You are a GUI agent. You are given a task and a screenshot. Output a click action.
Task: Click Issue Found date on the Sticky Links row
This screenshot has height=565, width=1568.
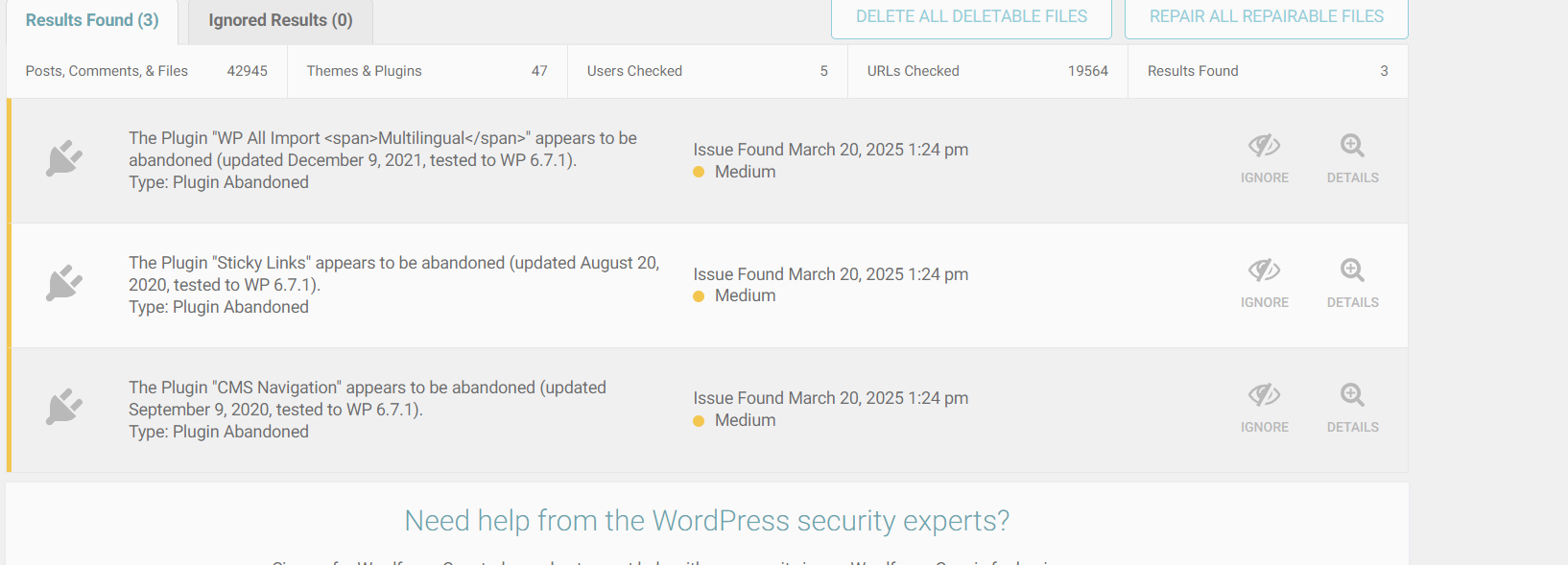tap(831, 274)
